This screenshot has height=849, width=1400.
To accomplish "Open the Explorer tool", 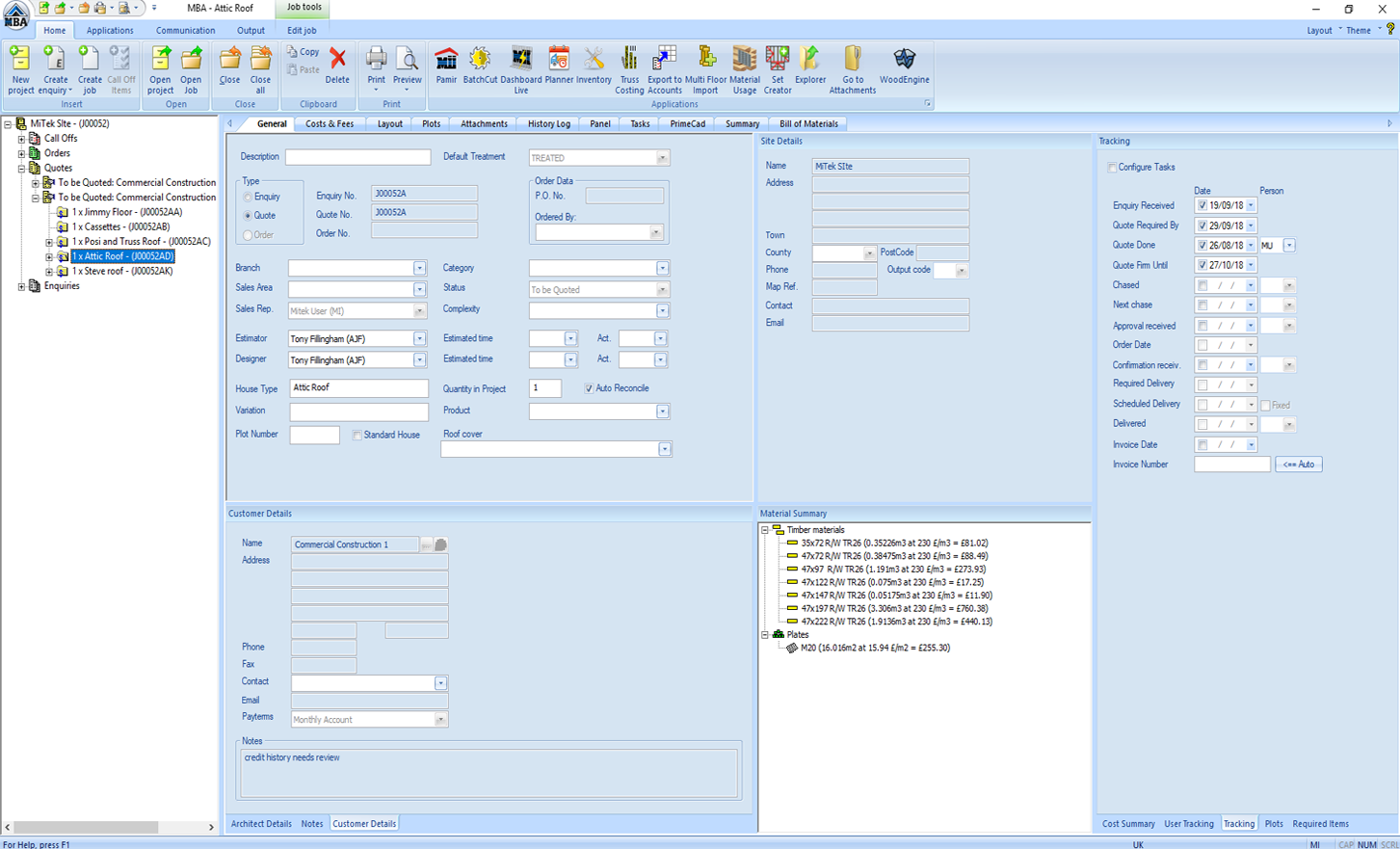I will point(810,66).
